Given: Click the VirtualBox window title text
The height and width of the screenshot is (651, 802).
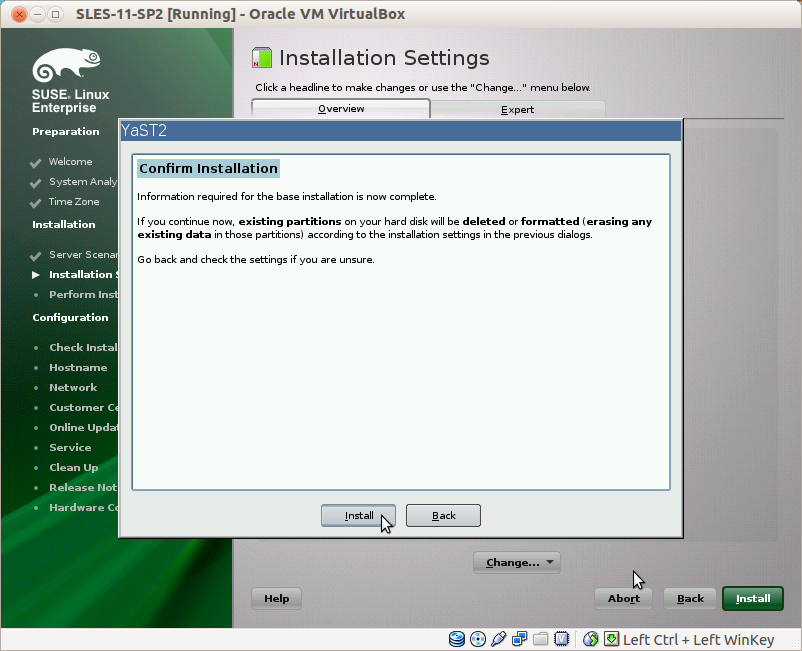Looking at the screenshot, I should tap(240, 14).
